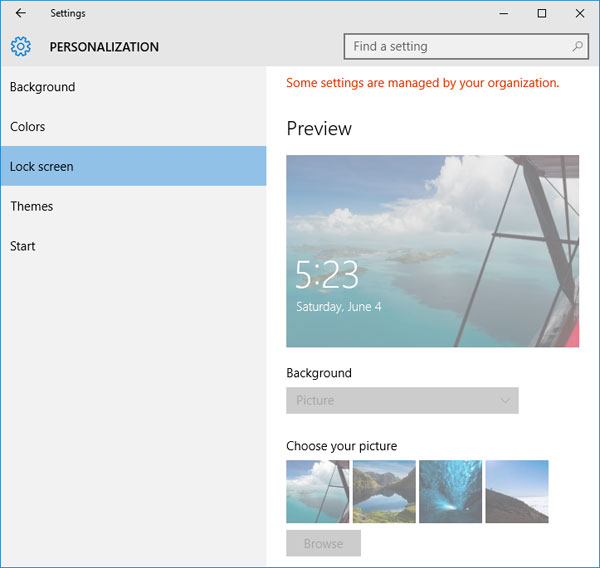Viewport: 600px width, 568px height.
Task: Click the magnifier icon in the search box
Action: [578, 46]
